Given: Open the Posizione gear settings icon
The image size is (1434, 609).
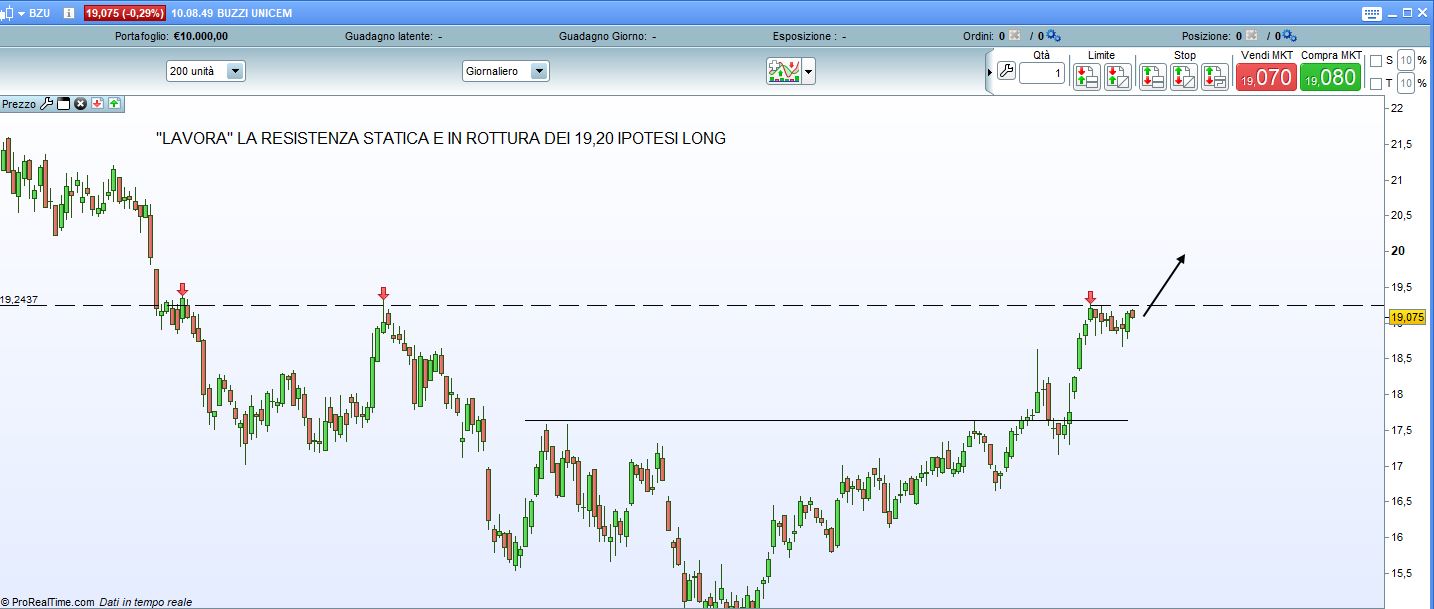Looking at the screenshot, I should [1289, 36].
